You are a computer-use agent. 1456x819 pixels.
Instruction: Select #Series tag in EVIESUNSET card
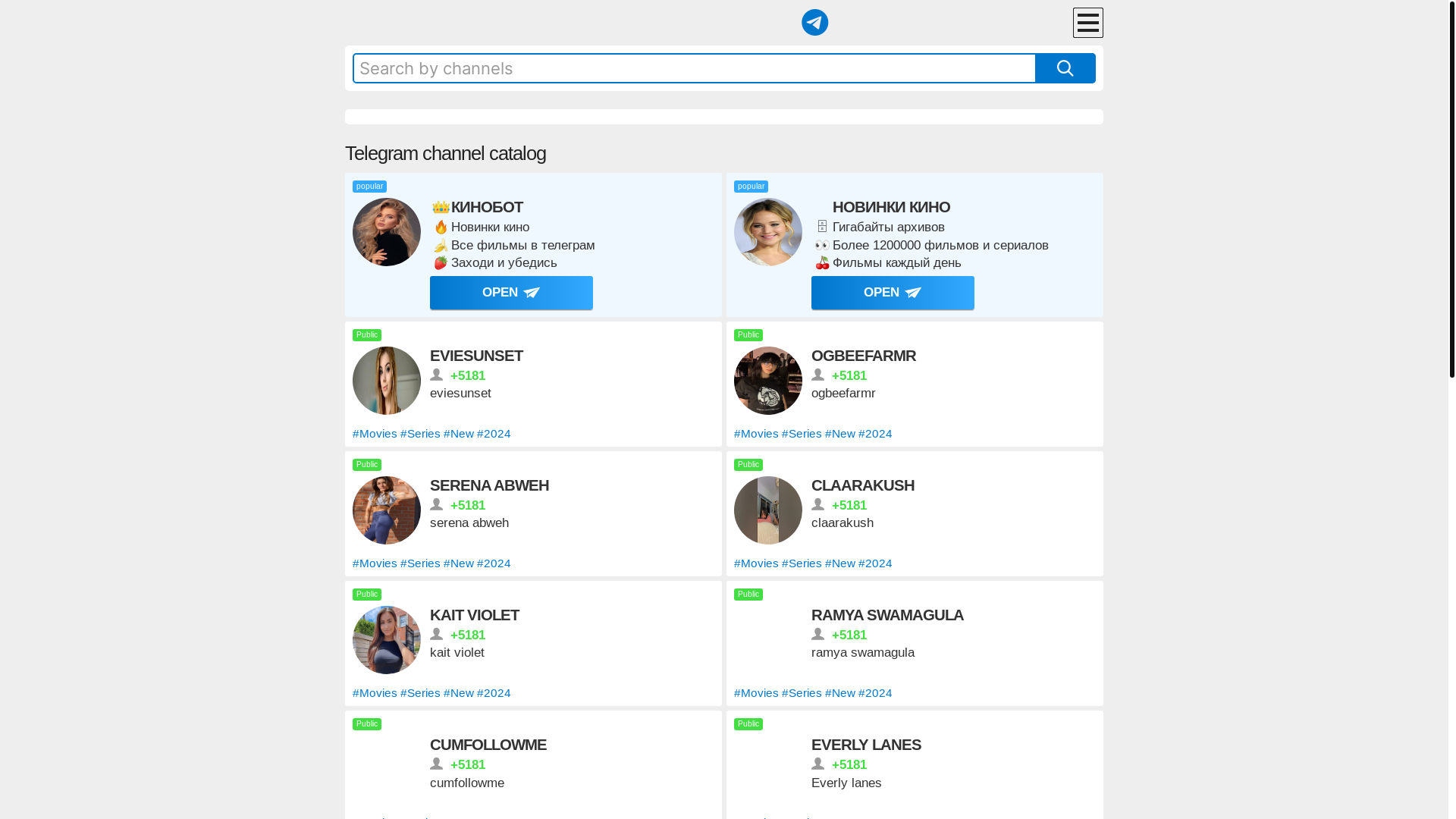(x=420, y=434)
